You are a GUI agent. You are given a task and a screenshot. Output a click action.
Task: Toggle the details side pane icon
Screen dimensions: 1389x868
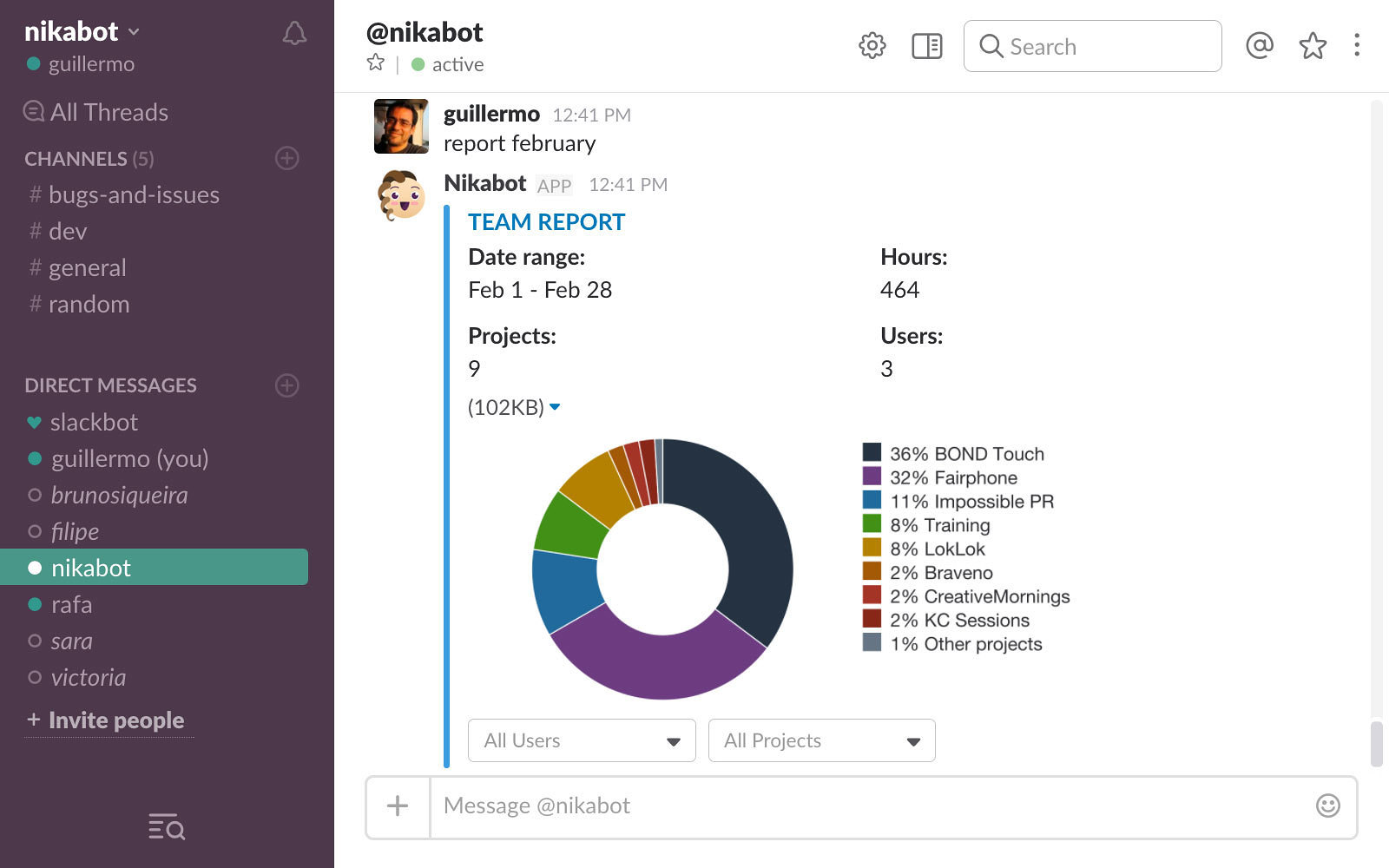click(x=927, y=46)
